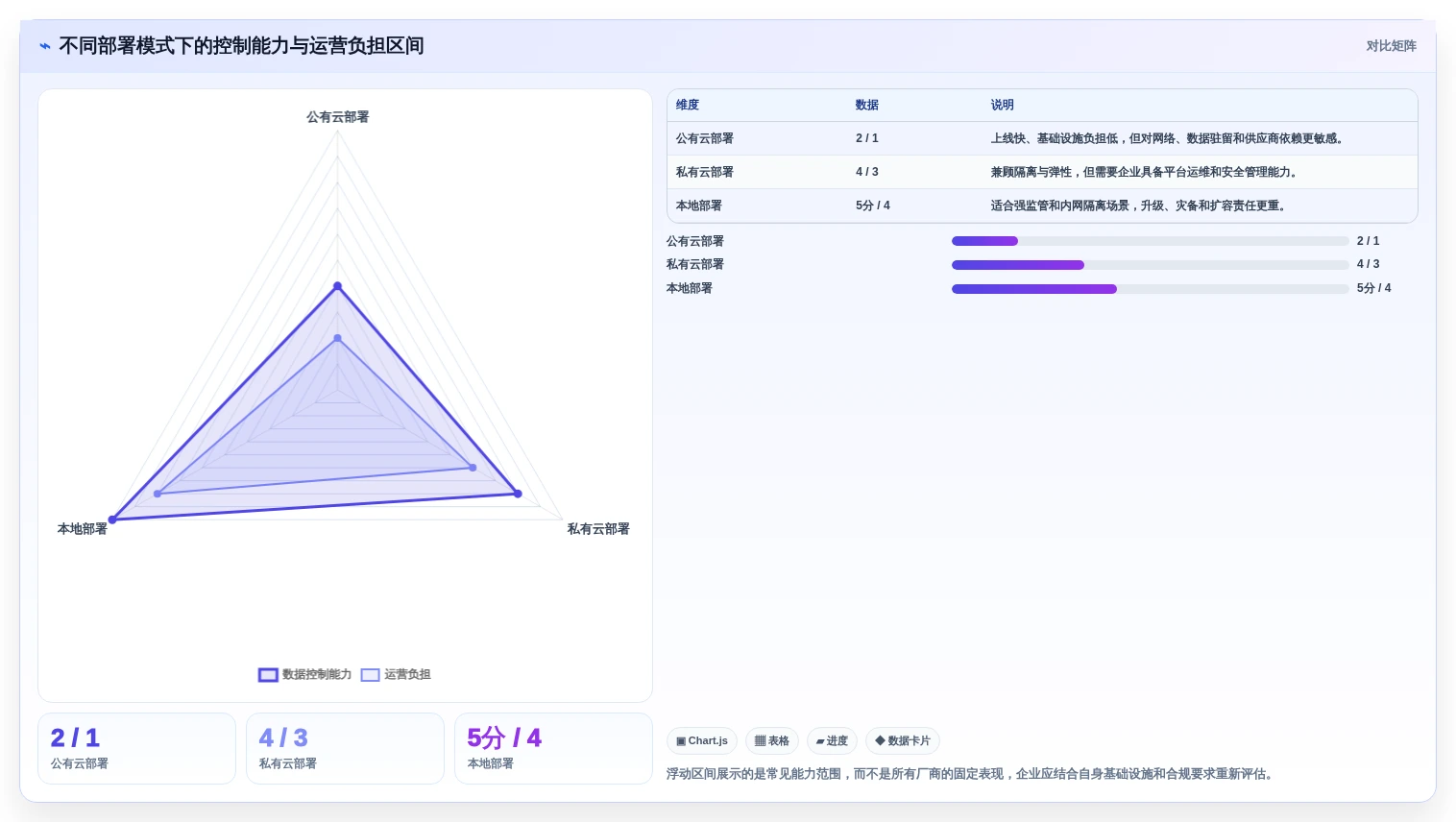Image resolution: width=1456 pixels, height=822 pixels.
Task: Click the chart title 不同部署模式下的控制能力与运营负担区间
Action: pyautogui.click(x=241, y=46)
